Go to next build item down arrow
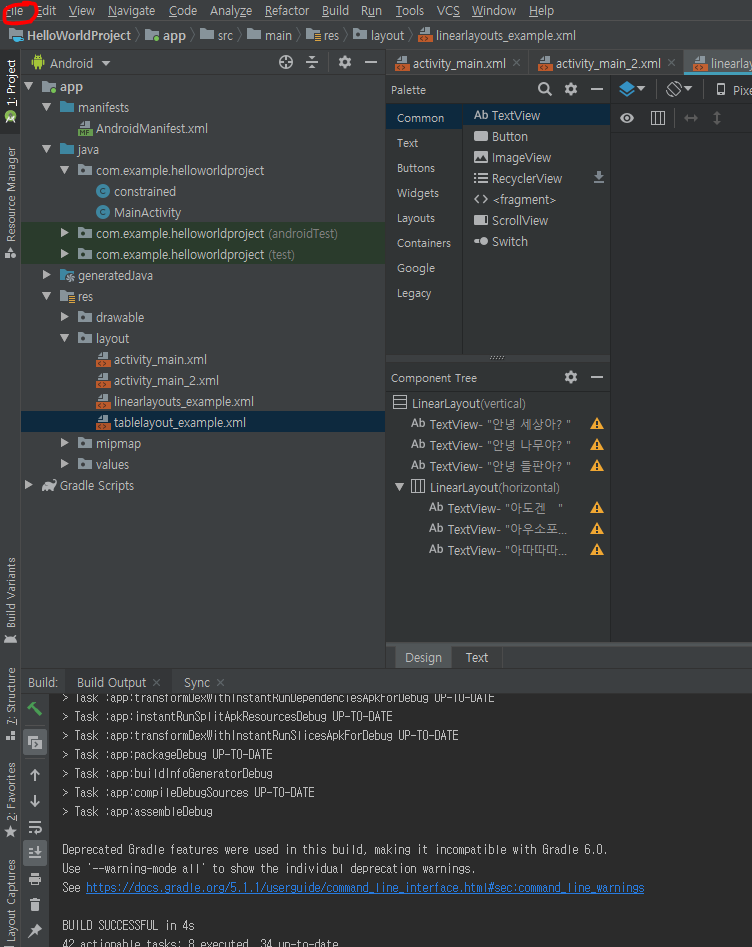This screenshot has height=947, width=752. click(35, 801)
